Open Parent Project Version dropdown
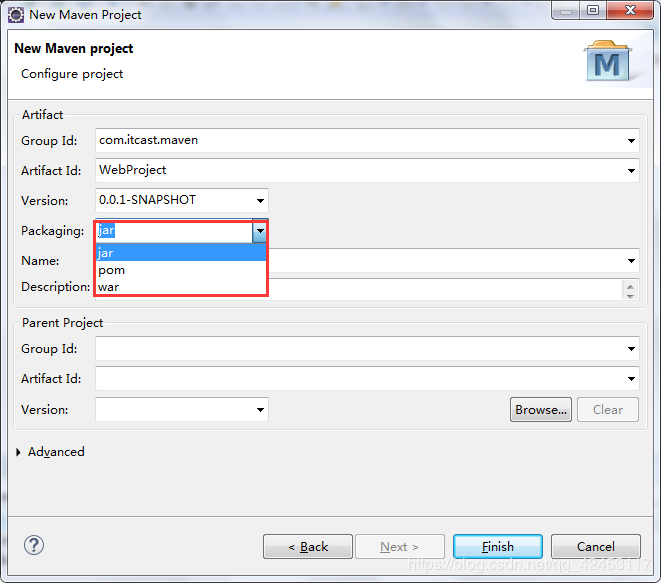This screenshot has width=661, height=583. click(260, 409)
